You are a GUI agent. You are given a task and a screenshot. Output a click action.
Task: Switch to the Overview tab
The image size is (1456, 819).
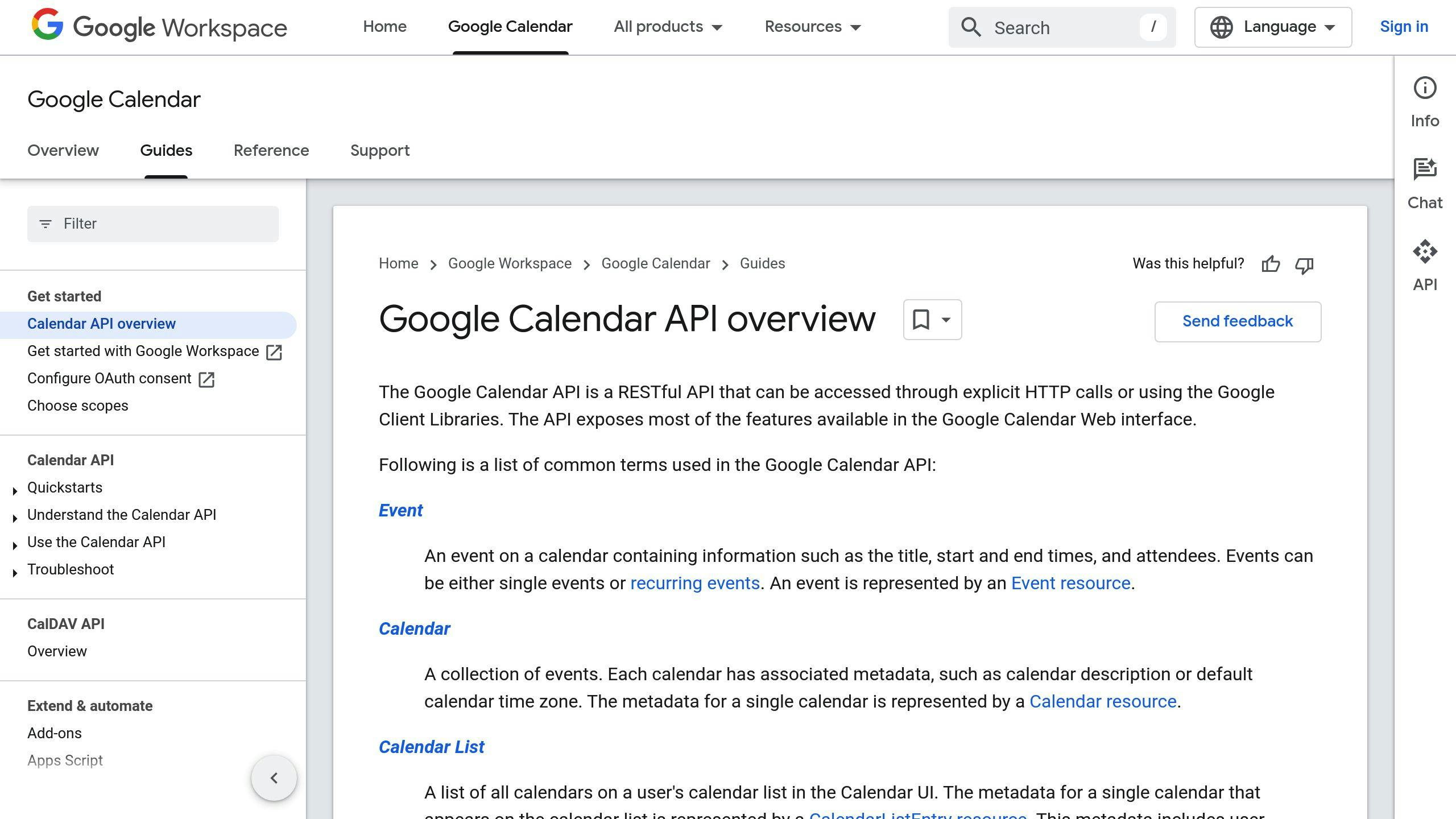[x=63, y=151]
